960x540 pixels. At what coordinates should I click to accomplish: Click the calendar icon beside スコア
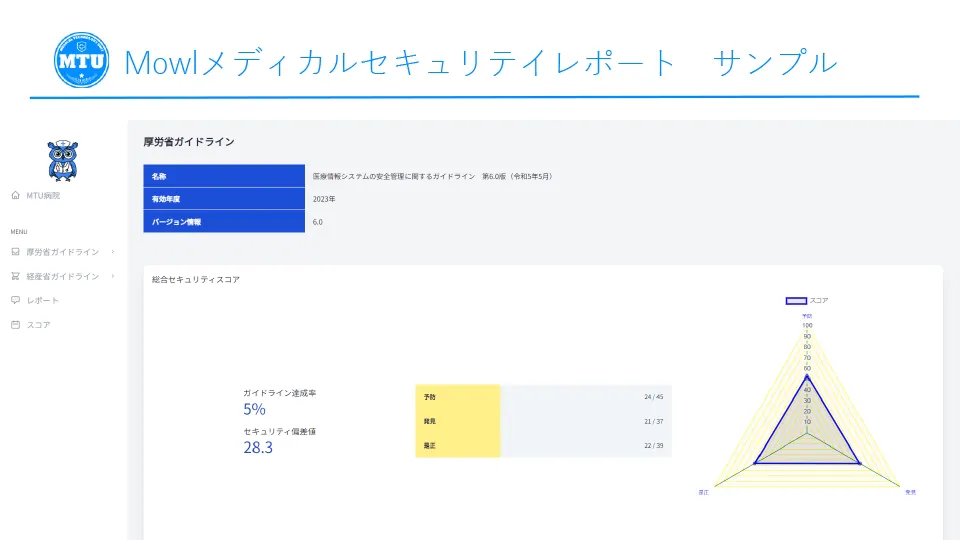point(15,324)
